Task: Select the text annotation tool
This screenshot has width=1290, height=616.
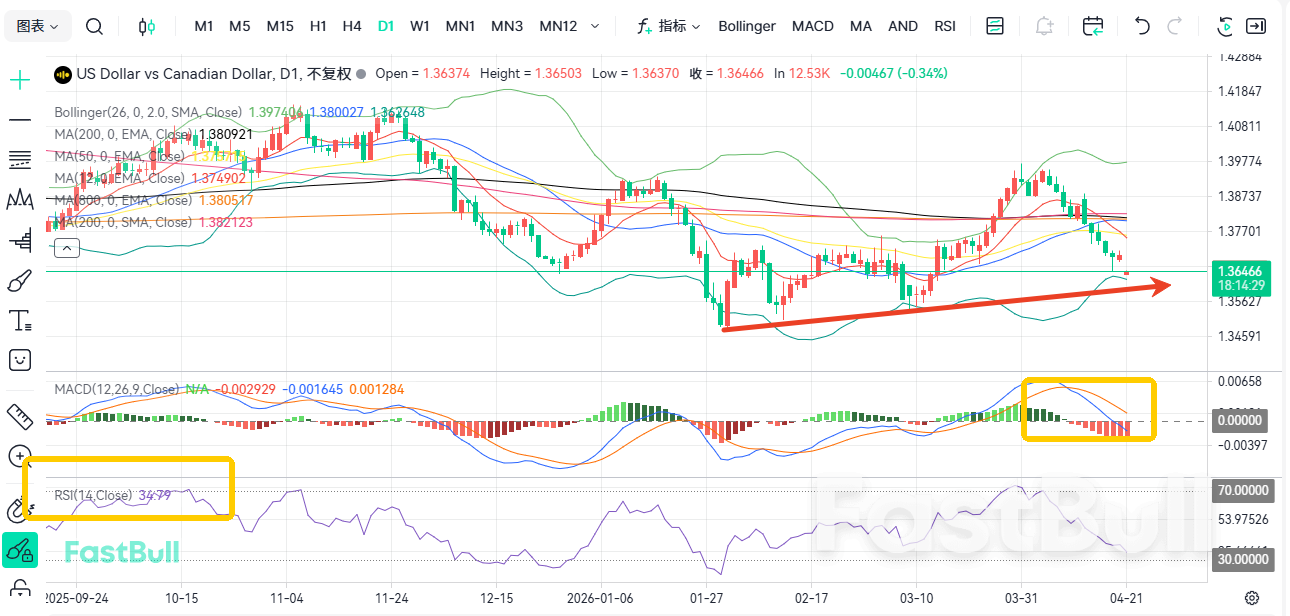Action: click(x=19, y=320)
